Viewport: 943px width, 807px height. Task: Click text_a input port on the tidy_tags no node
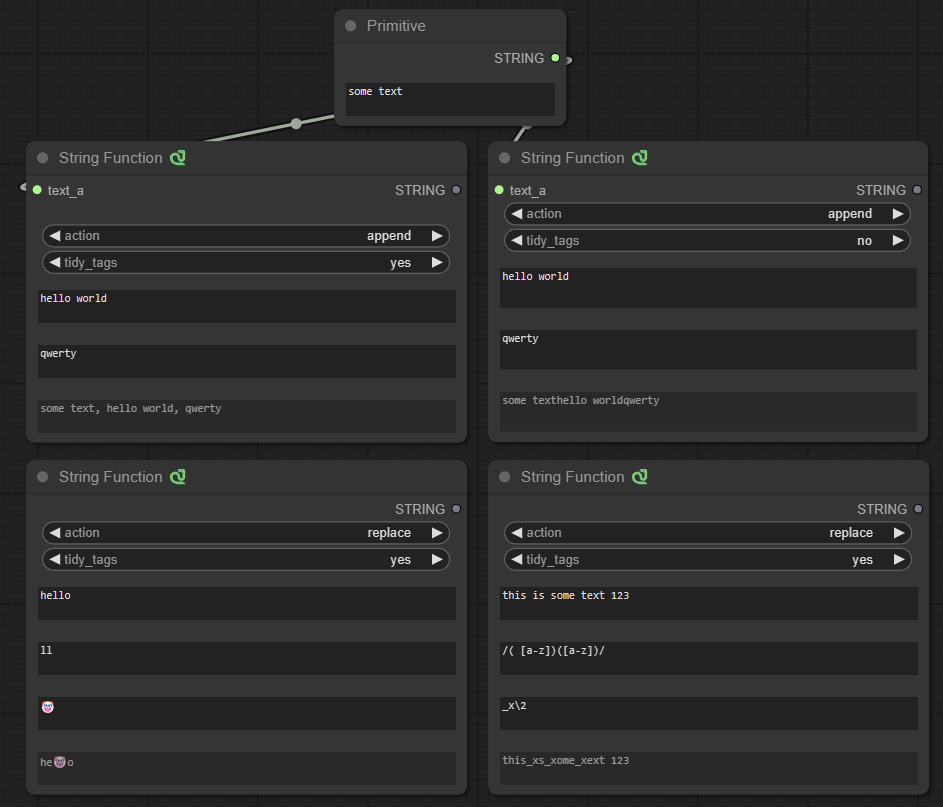(499, 190)
